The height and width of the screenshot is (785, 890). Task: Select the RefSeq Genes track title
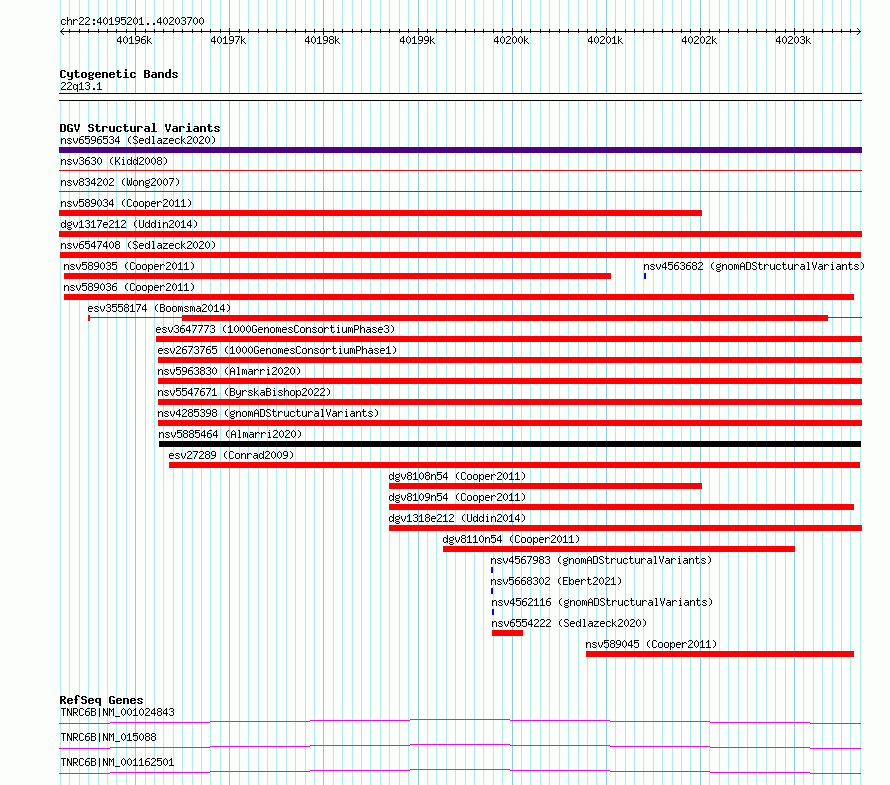point(102,700)
